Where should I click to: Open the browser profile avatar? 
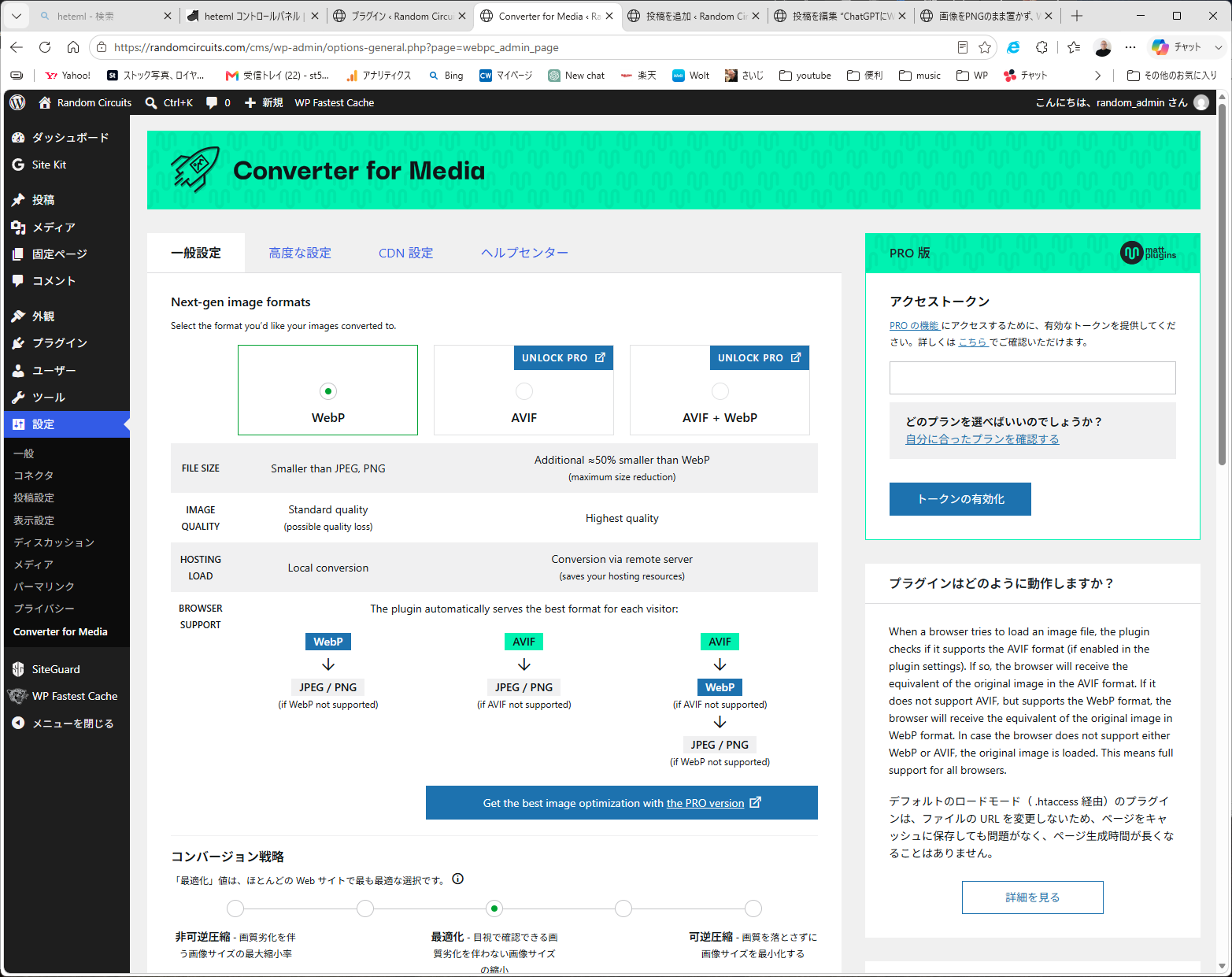pyautogui.click(x=1103, y=47)
